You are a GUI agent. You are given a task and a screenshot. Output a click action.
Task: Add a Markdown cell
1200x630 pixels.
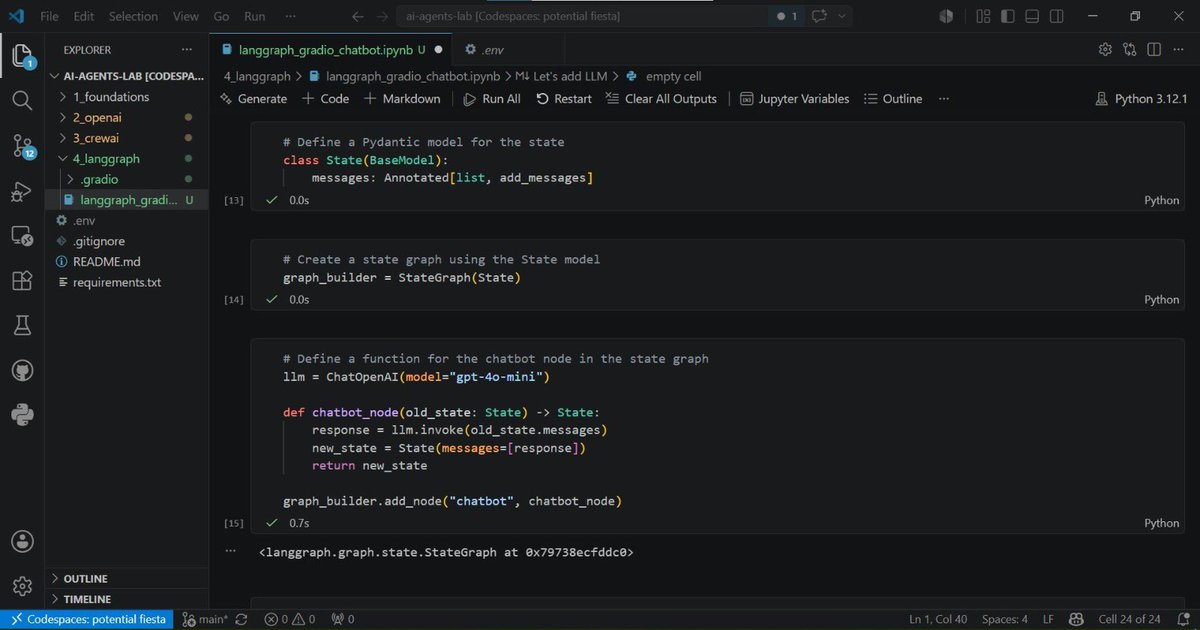click(402, 99)
